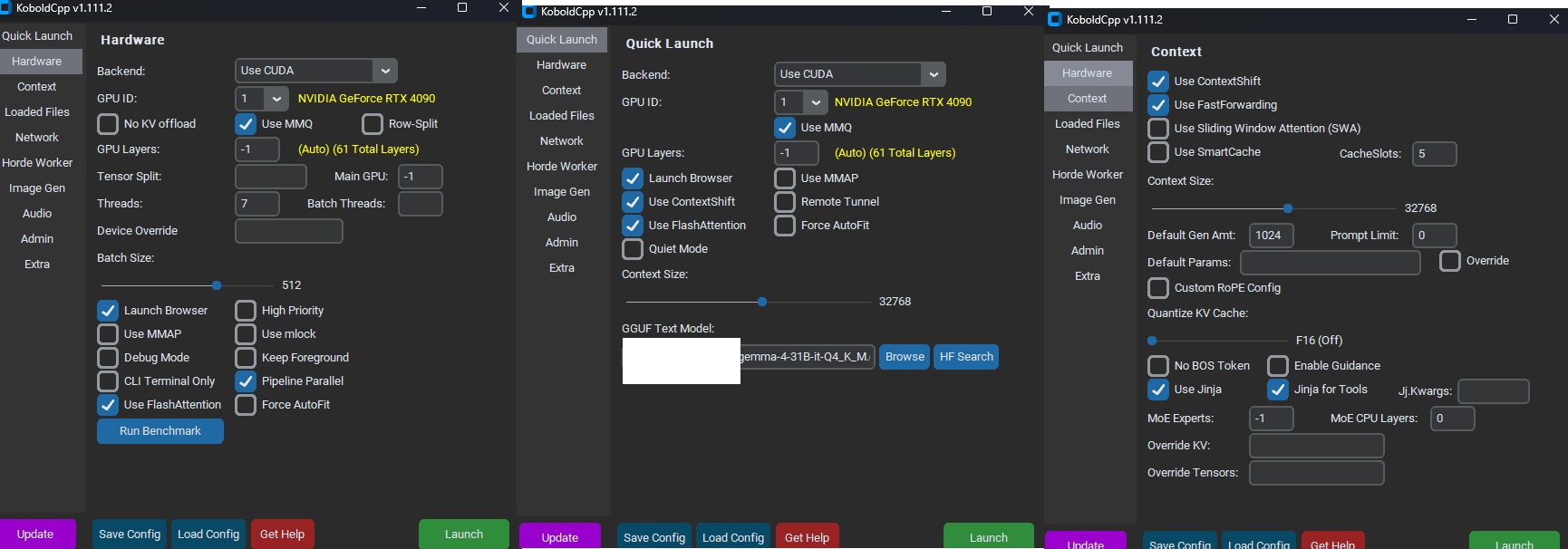Open Backend dropdown in Quick Launch window

860,73
